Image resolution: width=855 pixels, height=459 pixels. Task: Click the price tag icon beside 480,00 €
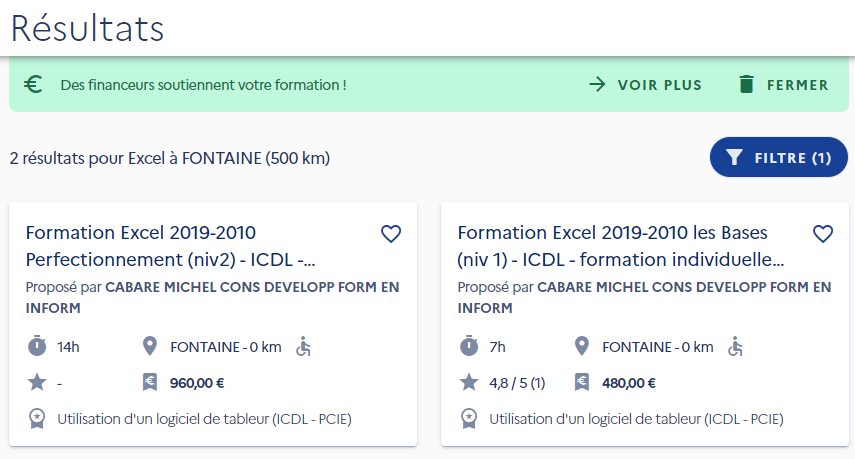click(582, 382)
